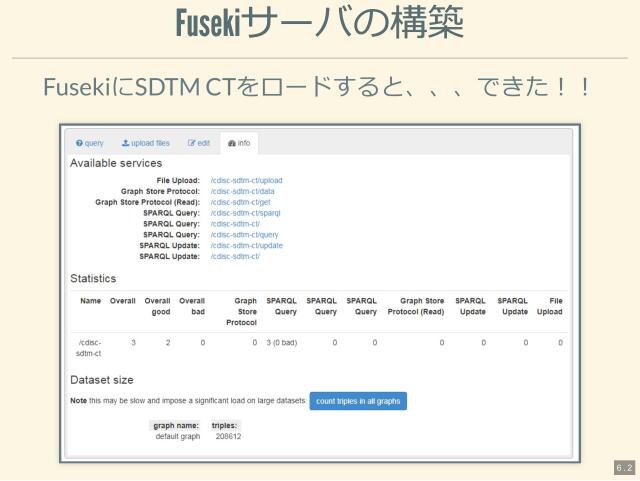Click the dashboard icon on the info tab
This screenshot has height=481, width=640.
(232, 144)
